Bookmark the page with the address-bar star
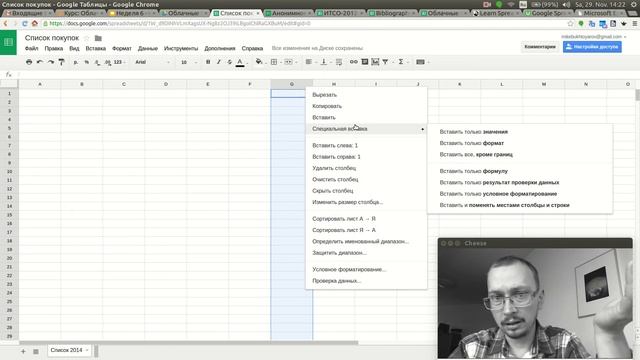This screenshot has width=640, height=360. click(571, 24)
